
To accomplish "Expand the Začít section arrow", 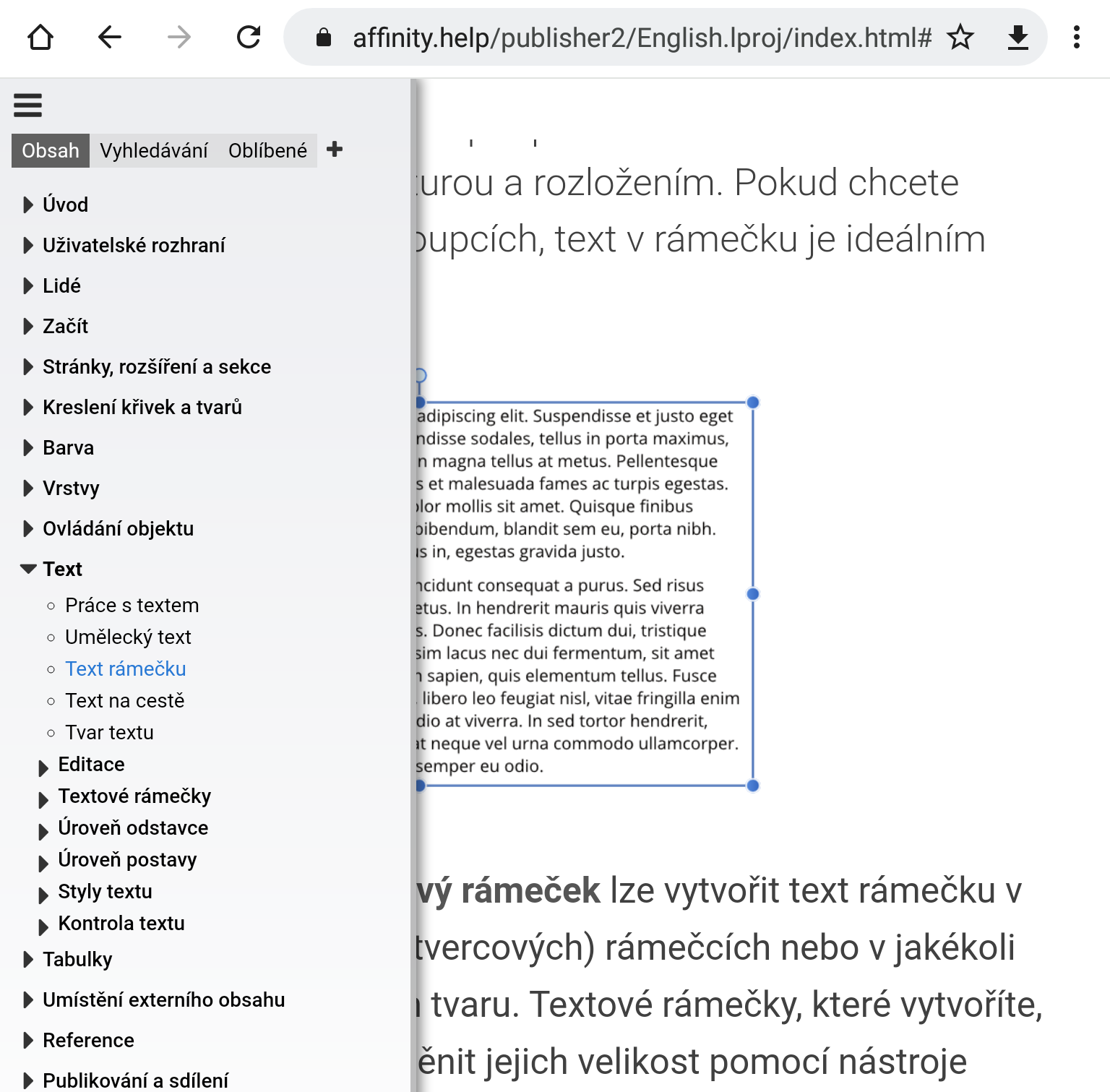I will [x=28, y=326].
